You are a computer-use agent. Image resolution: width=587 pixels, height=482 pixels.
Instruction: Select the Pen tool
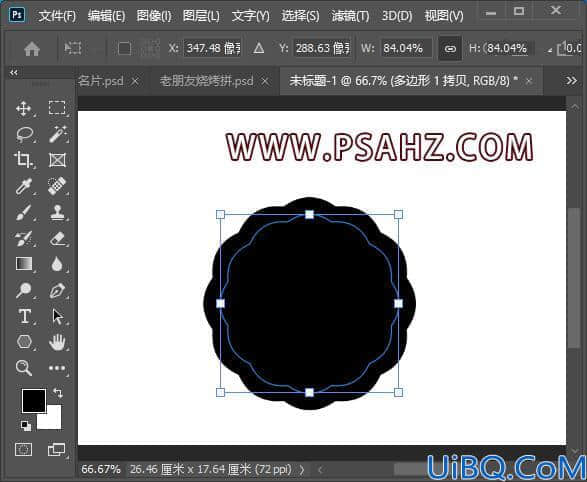57,290
